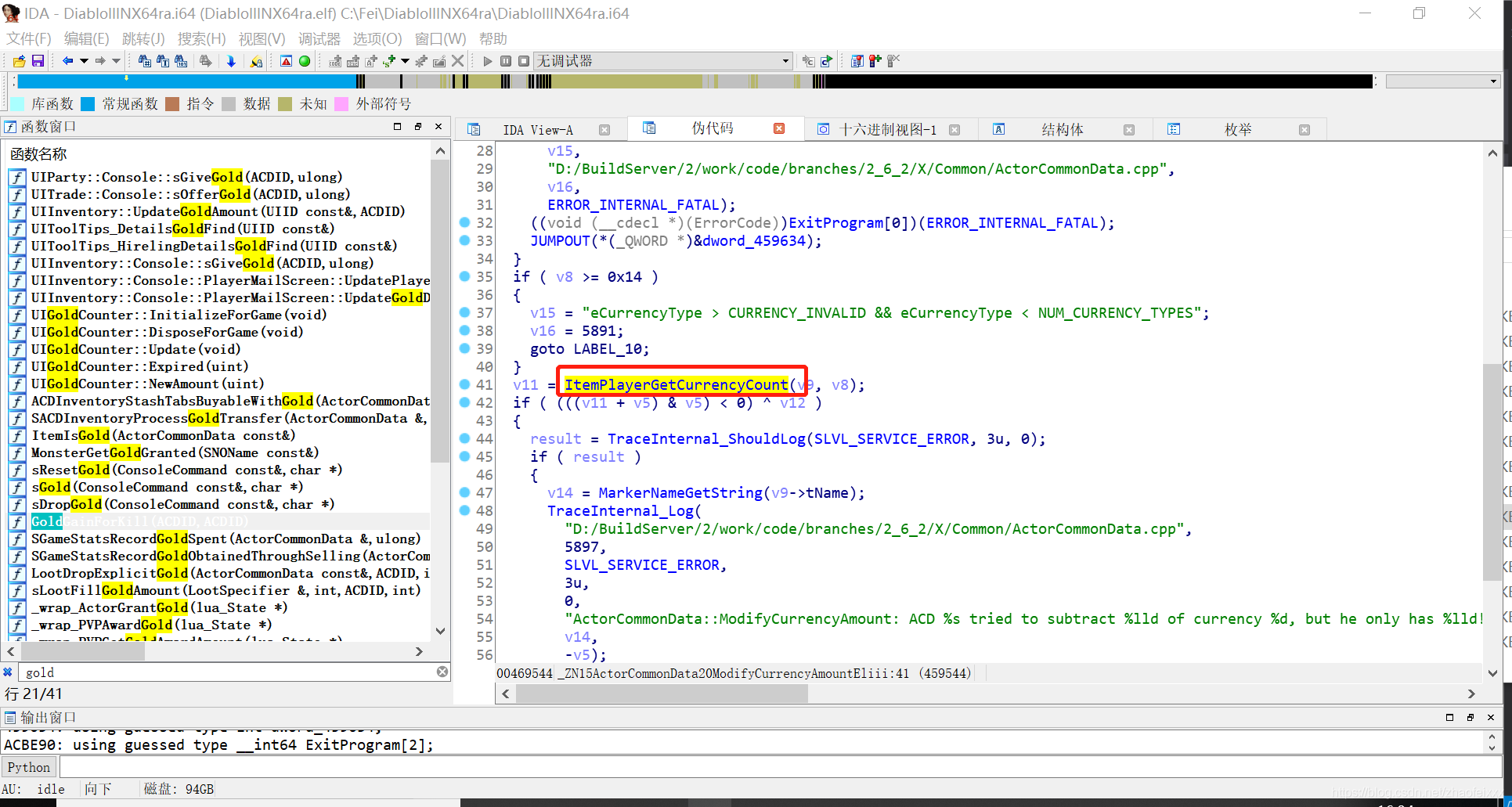The image size is (1512, 807).
Task: Switch to the IDA View-A tab
Action: pos(537,130)
